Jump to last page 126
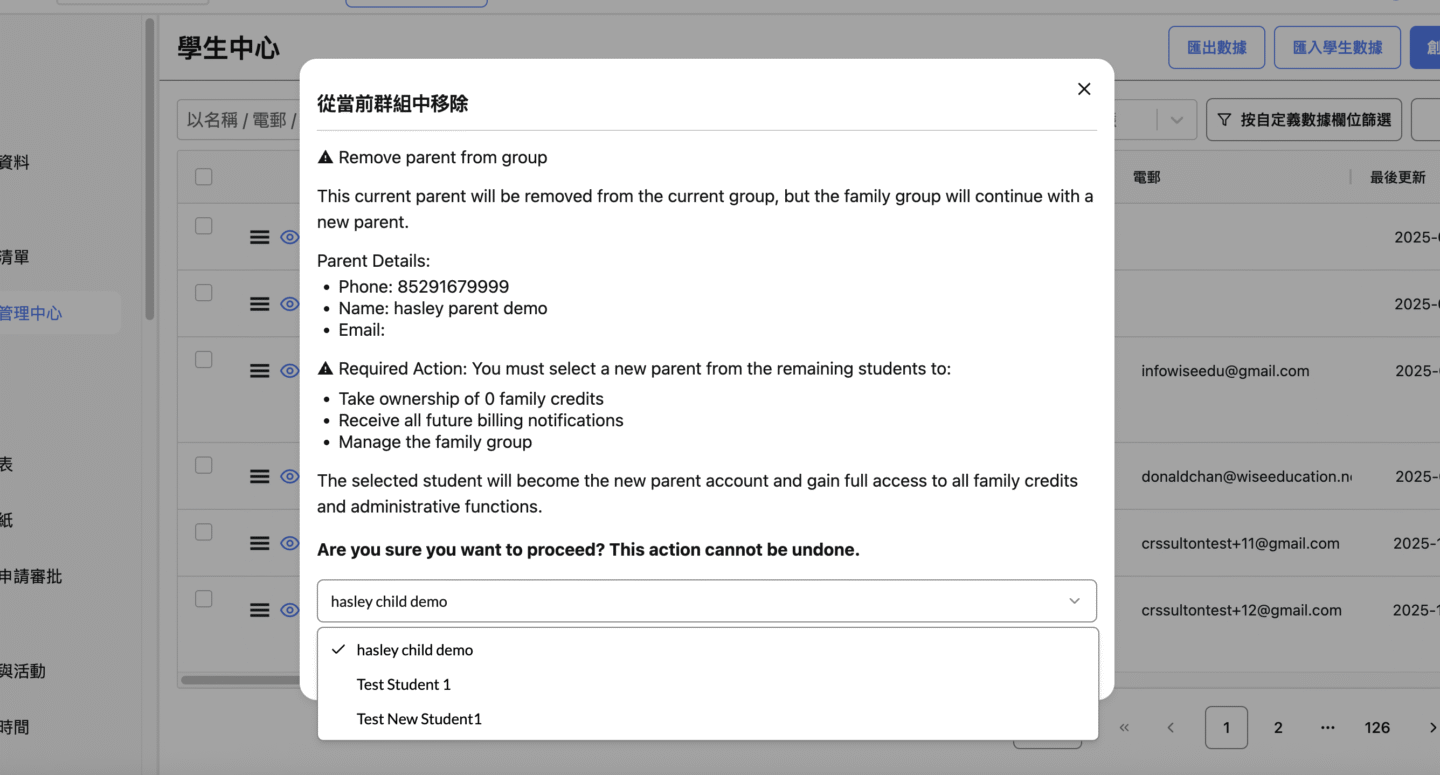This screenshot has height=775, width=1440. [x=1377, y=728]
